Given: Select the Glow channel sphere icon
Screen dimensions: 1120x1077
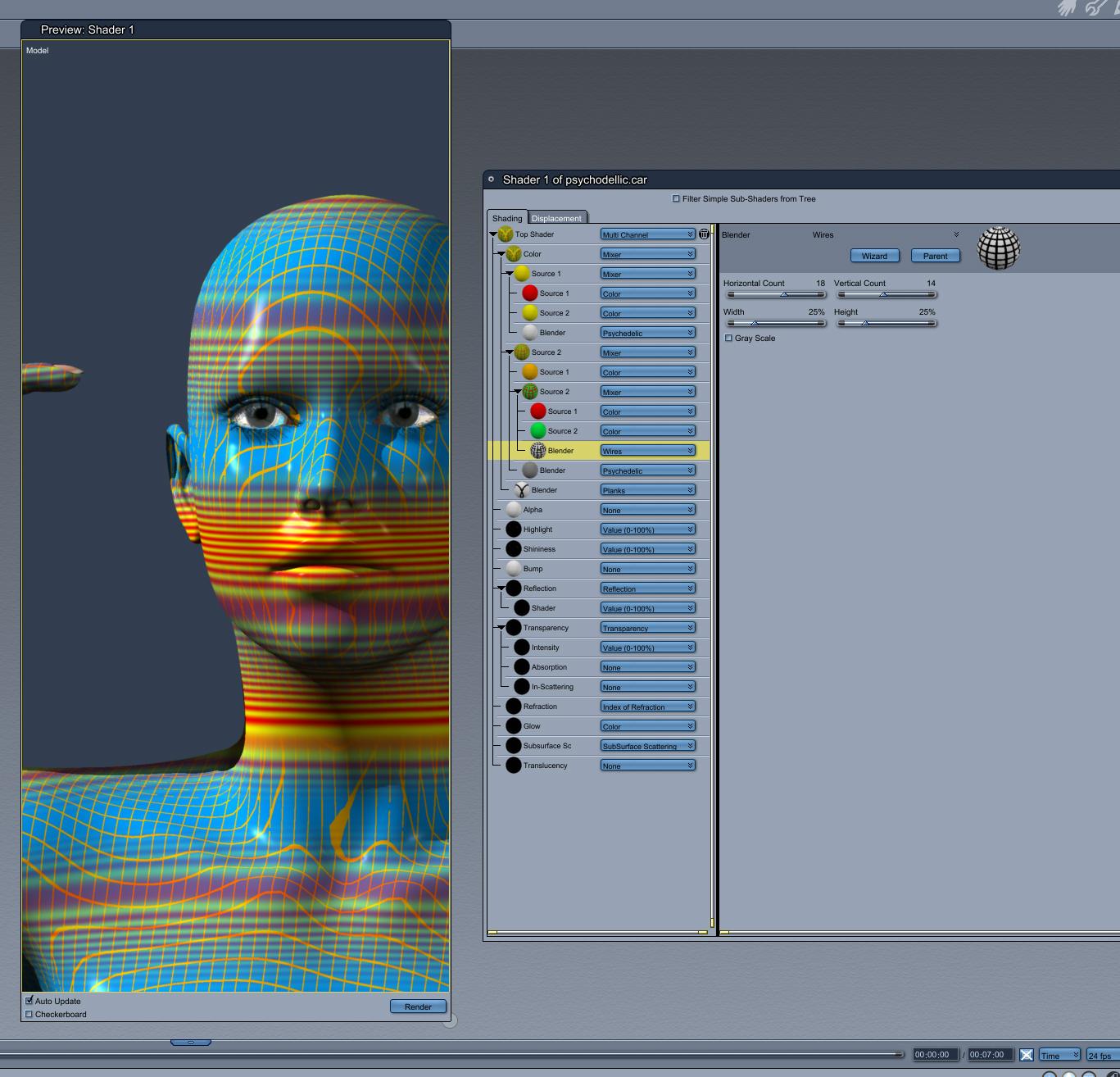Looking at the screenshot, I should click(x=514, y=726).
